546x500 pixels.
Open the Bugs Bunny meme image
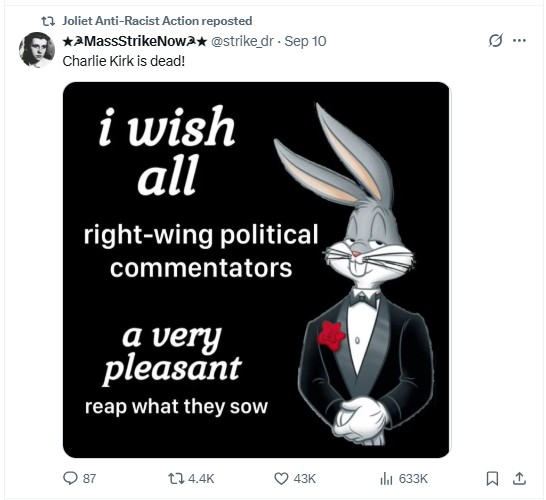(x=256, y=270)
